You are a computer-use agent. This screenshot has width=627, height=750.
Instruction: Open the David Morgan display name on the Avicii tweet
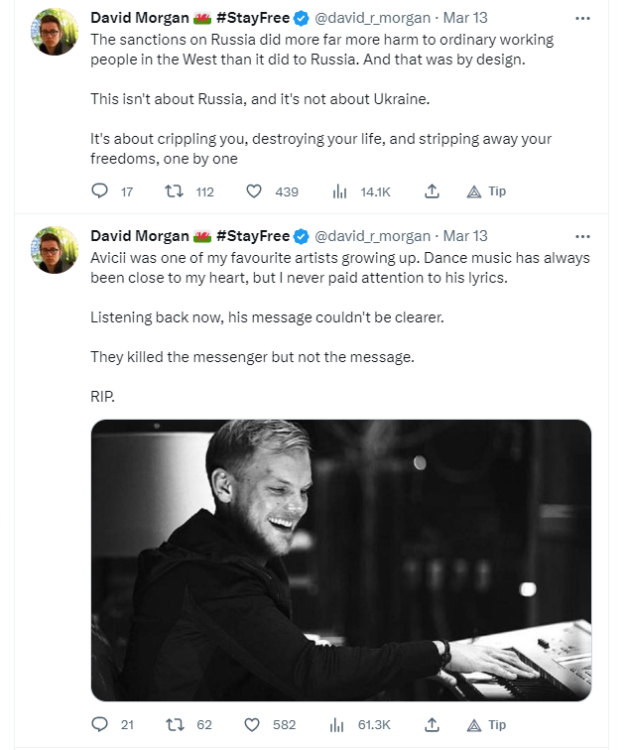click(139, 236)
